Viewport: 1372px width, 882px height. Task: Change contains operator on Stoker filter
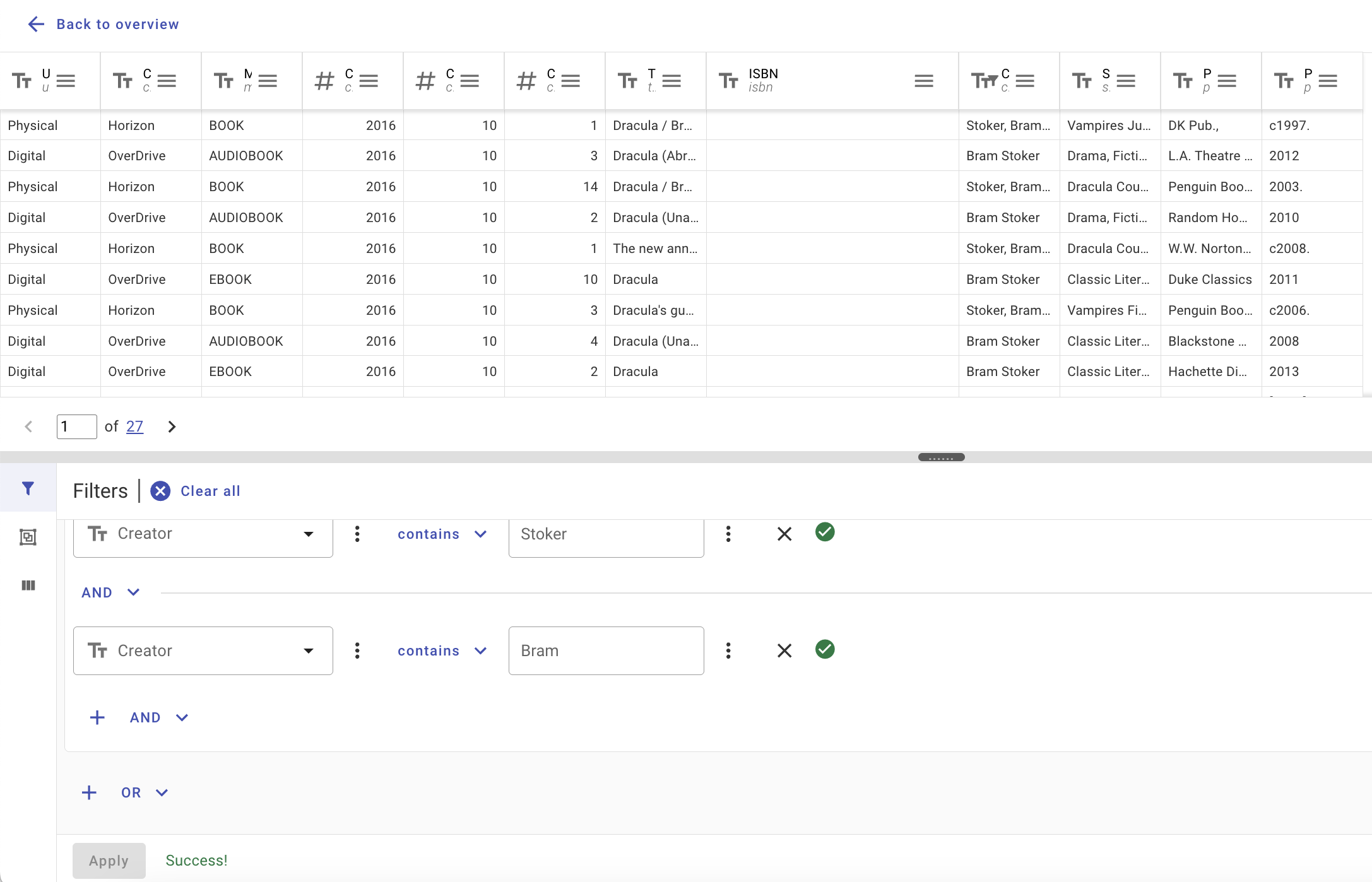[442, 534]
